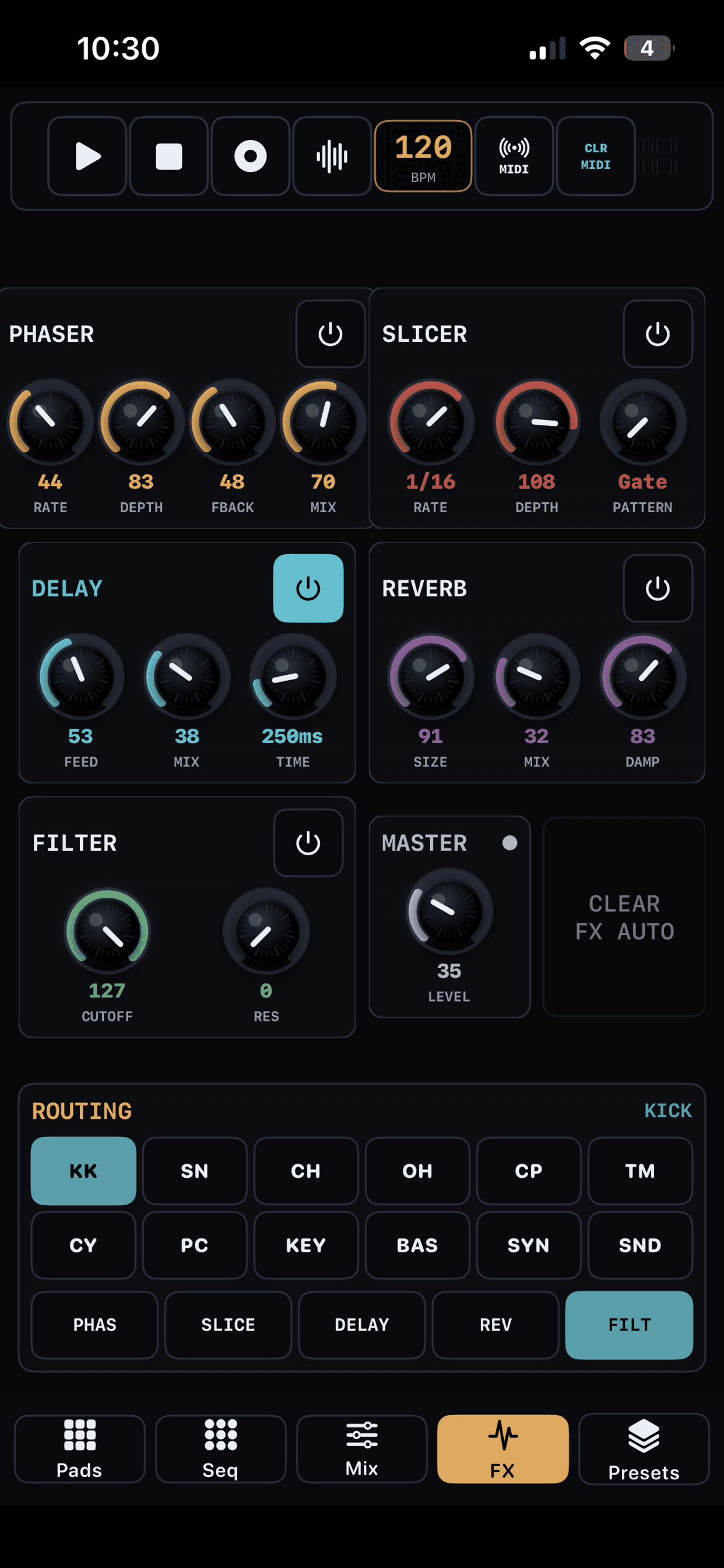Tap the Wi-Fi status icon
The height and width of the screenshot is (1568, 724).
click(x=595, y=48)
